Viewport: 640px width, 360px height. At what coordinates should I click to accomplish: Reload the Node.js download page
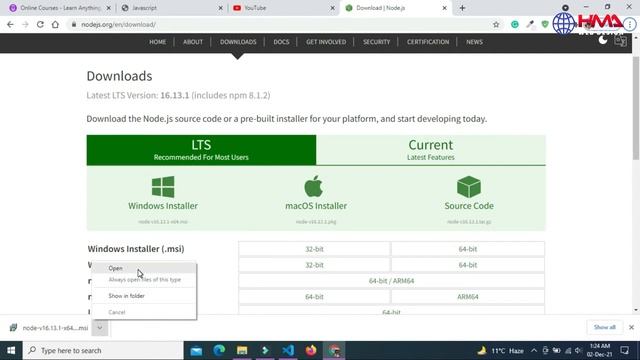tap(40, 24)
